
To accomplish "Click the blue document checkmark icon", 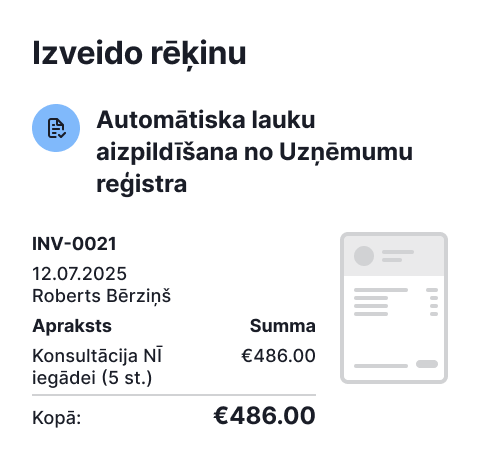I will tap(56, 128).
